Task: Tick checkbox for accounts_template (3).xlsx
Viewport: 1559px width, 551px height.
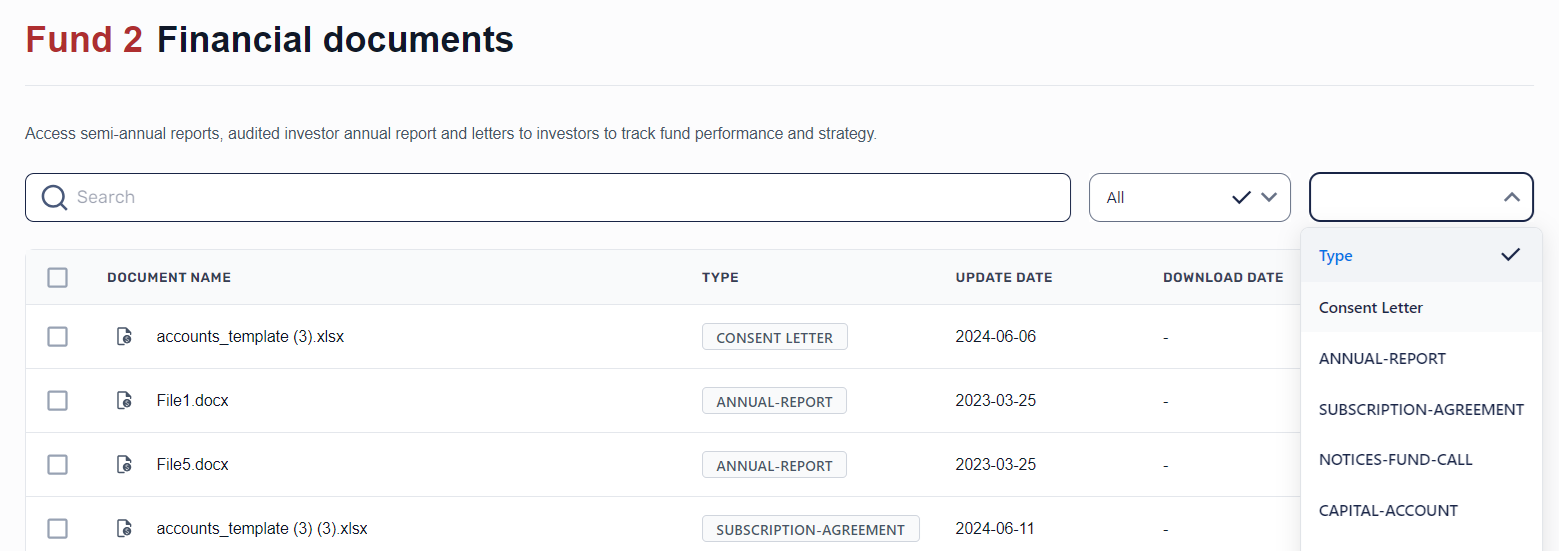Action: coord(58,337)
